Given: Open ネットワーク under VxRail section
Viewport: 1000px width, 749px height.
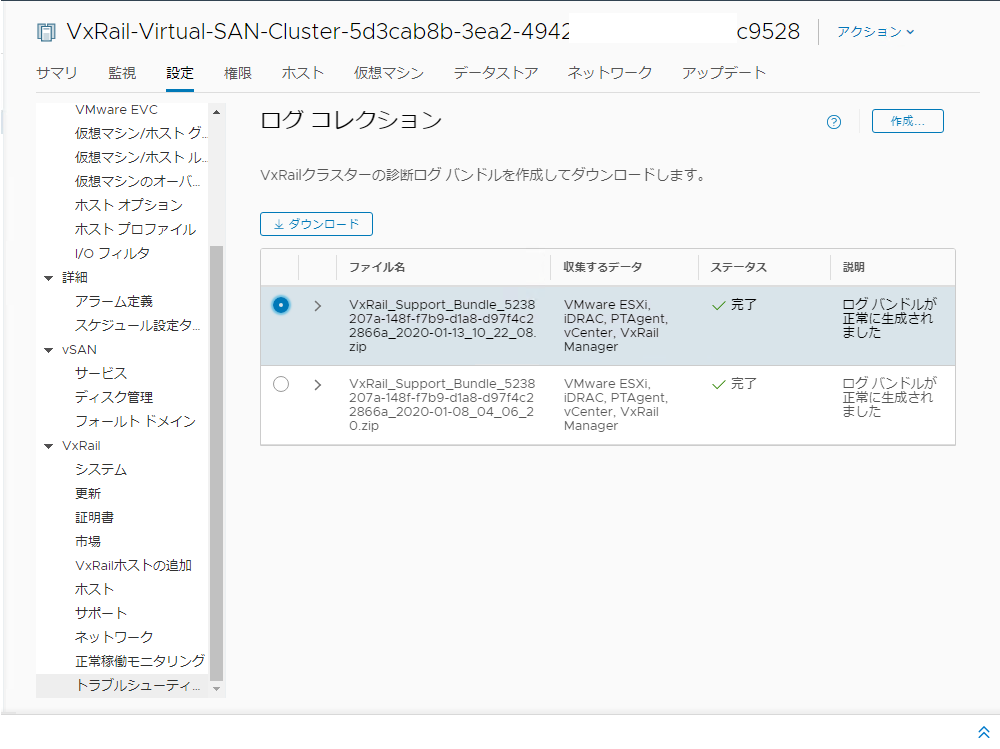Looking at the screenshot, I should point(114,637).
